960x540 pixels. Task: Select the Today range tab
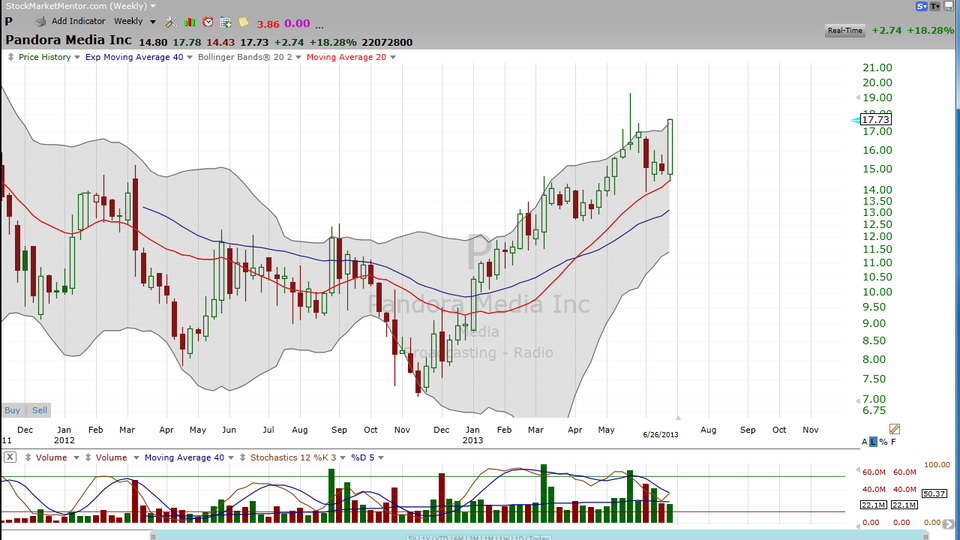(x=539, y=538)
